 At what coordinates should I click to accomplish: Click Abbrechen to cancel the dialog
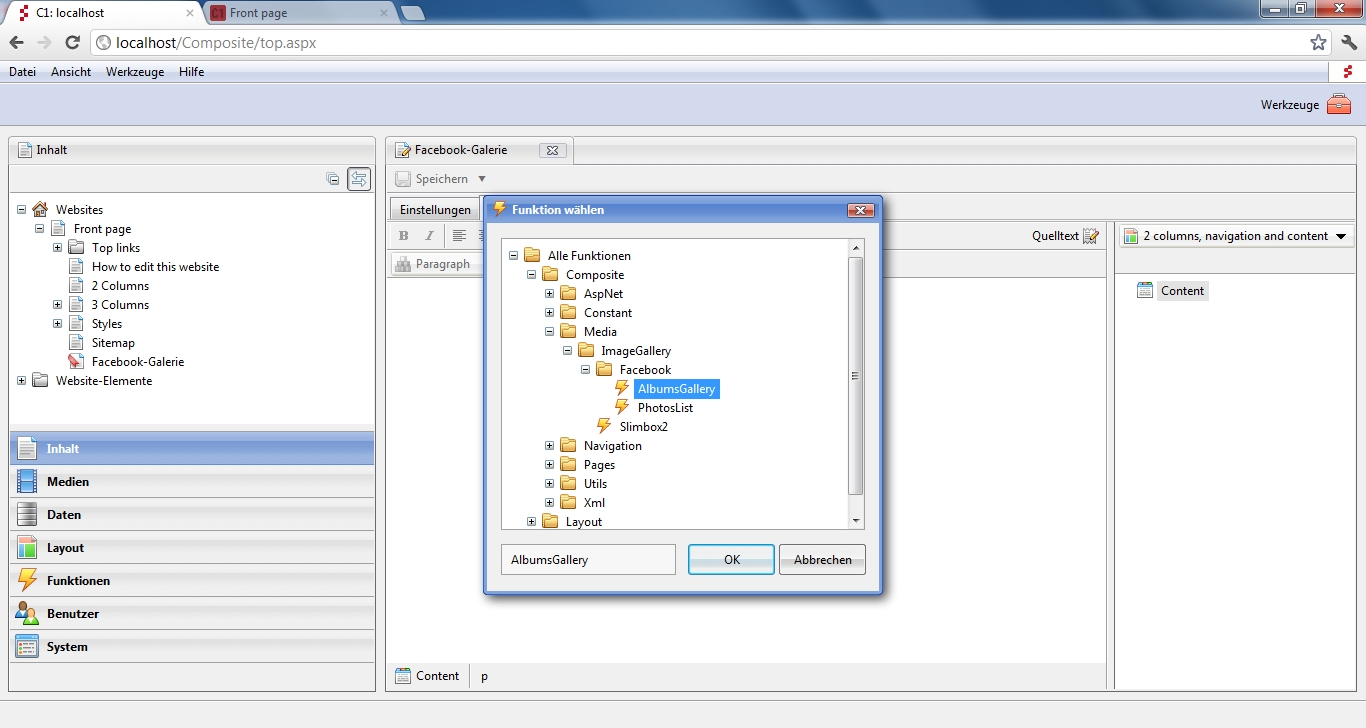pos(822,560)
